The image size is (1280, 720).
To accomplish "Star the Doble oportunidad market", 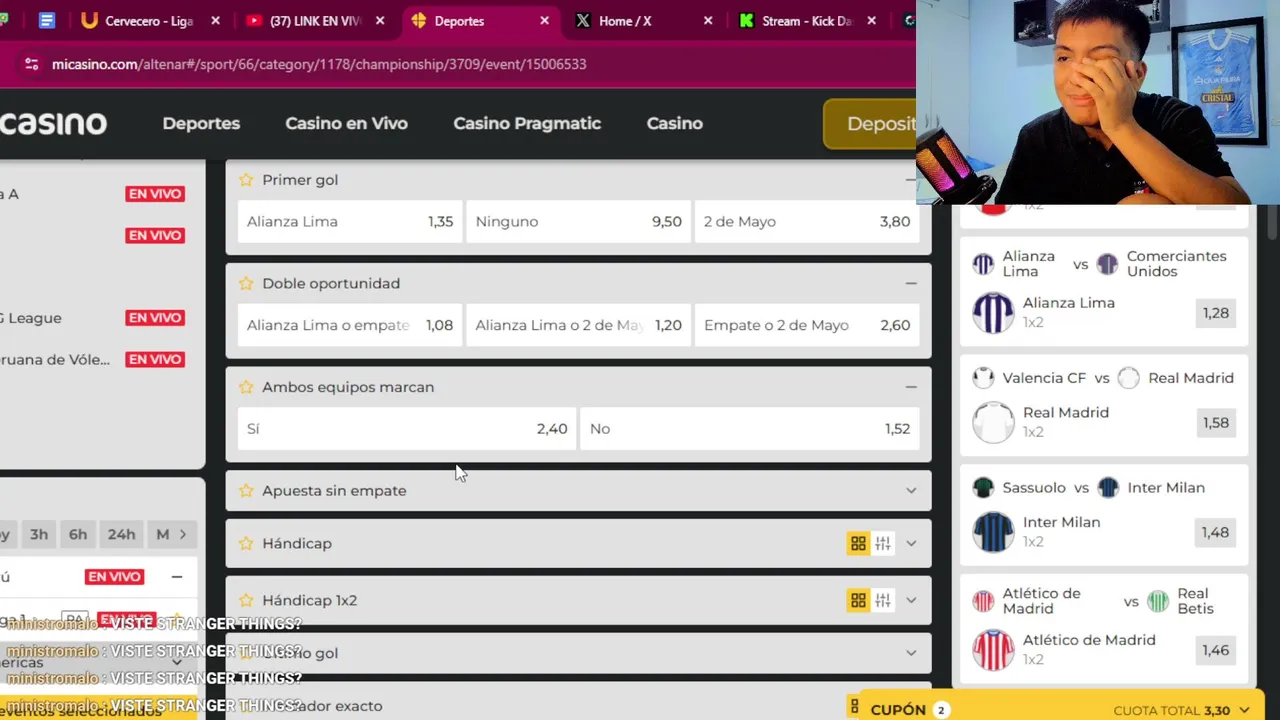I will point(246,284).
